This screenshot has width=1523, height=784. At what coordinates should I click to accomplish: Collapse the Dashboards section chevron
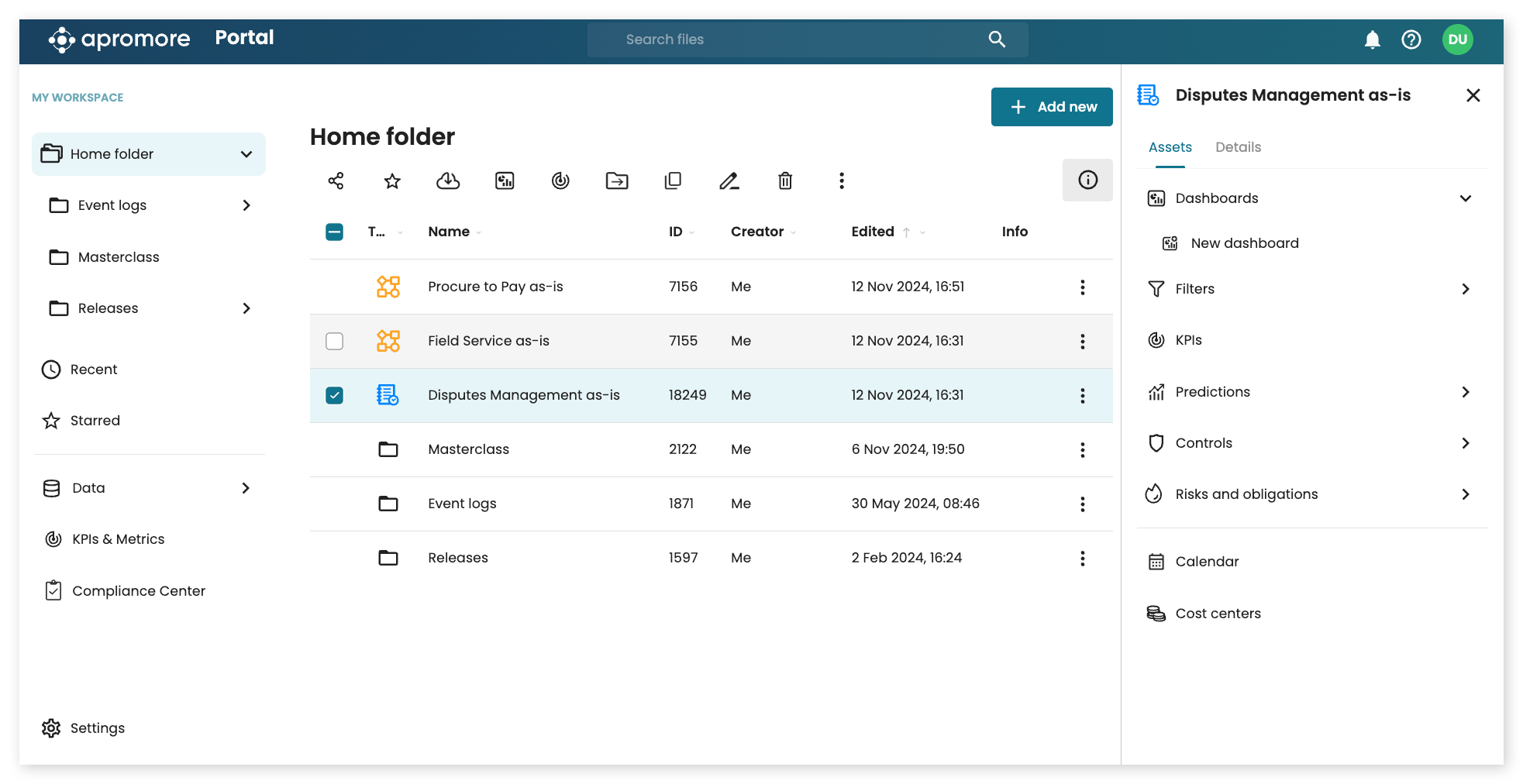coord(1465,198)
